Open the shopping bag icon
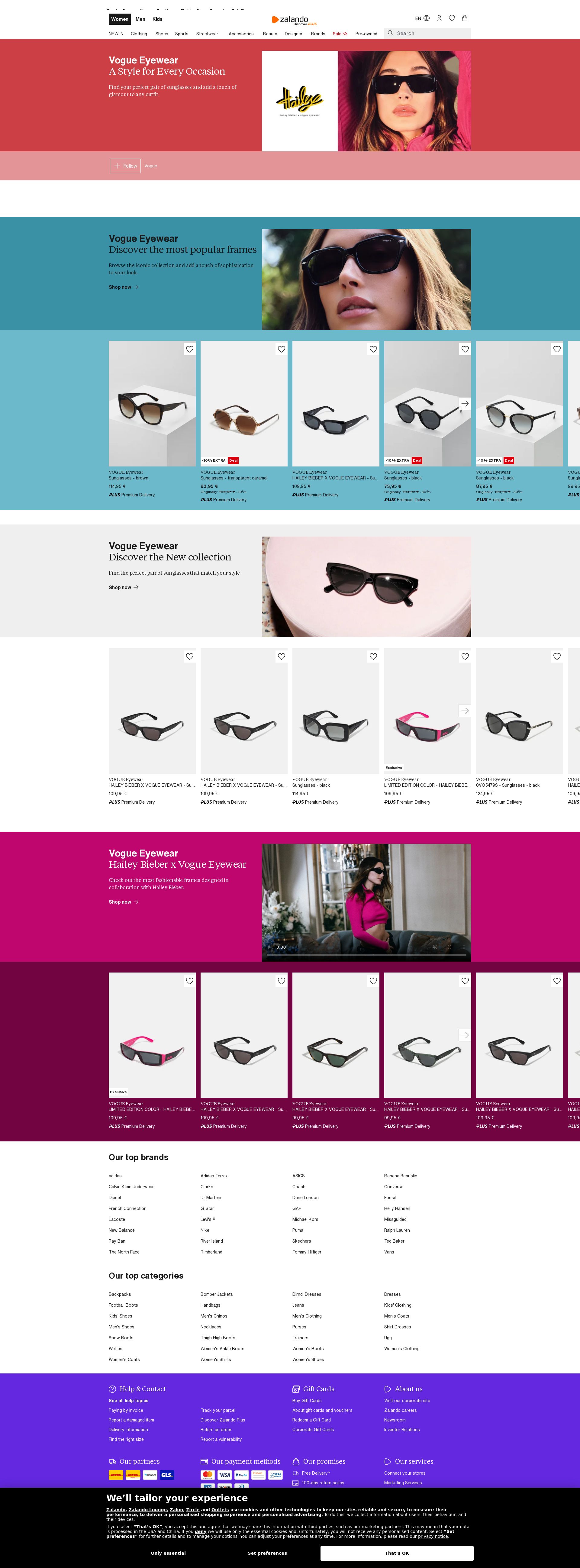The height and width of the screenshot is (1568, 580). pyautogui.click(x=464, y=18)
